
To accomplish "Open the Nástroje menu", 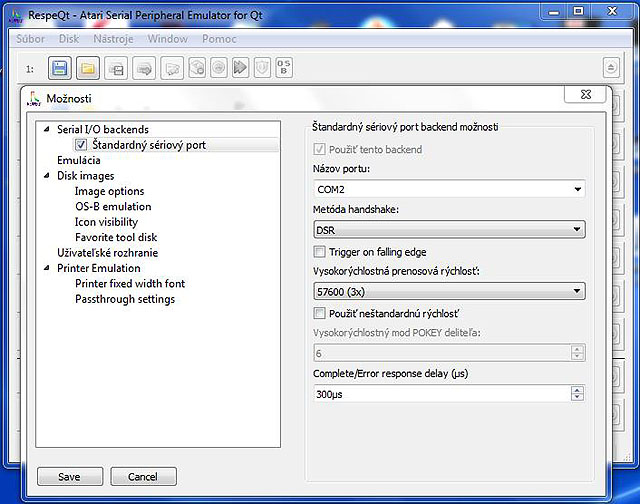I will (113, 39).
